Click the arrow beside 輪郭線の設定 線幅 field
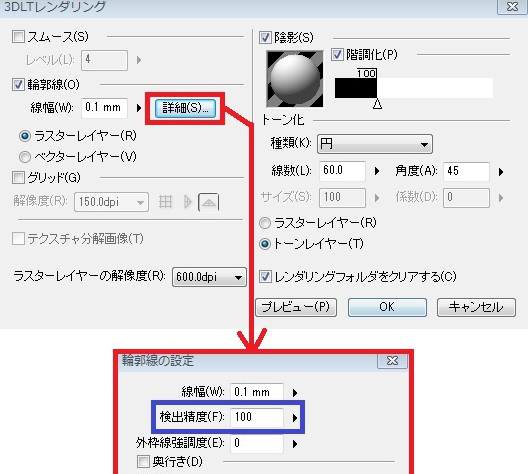Image resolution: width=528 pixels, height=474 pixels. [x=295, y=393]
